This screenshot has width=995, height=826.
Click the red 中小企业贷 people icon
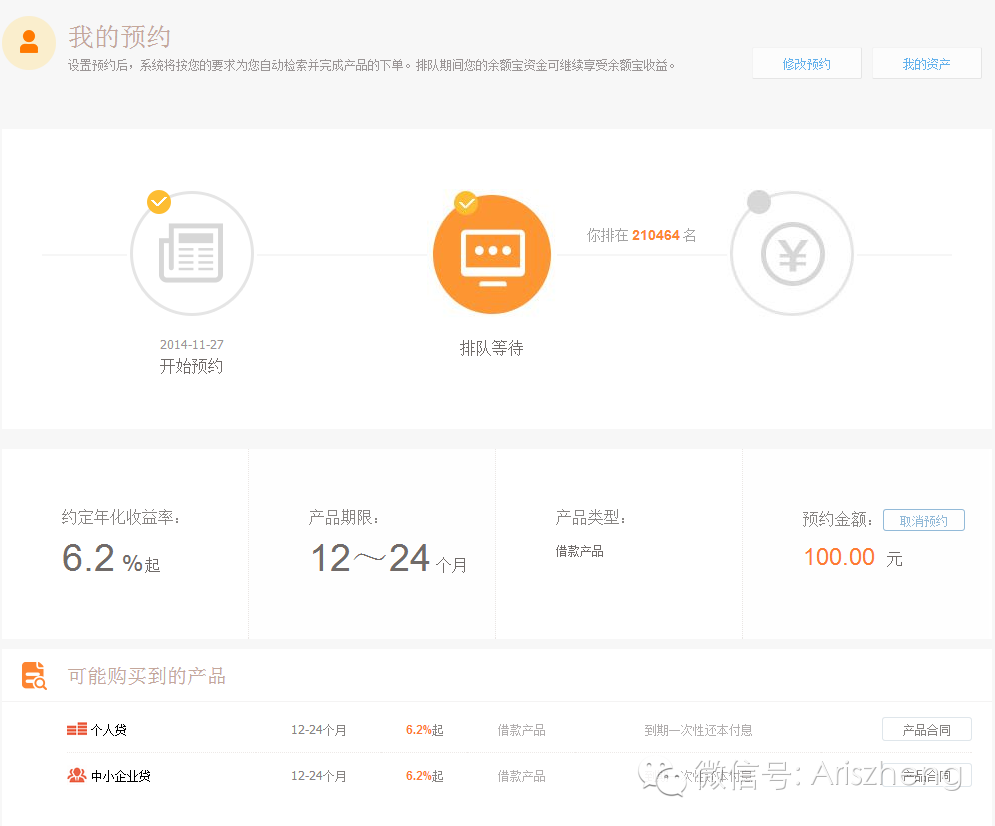[77, 775]
